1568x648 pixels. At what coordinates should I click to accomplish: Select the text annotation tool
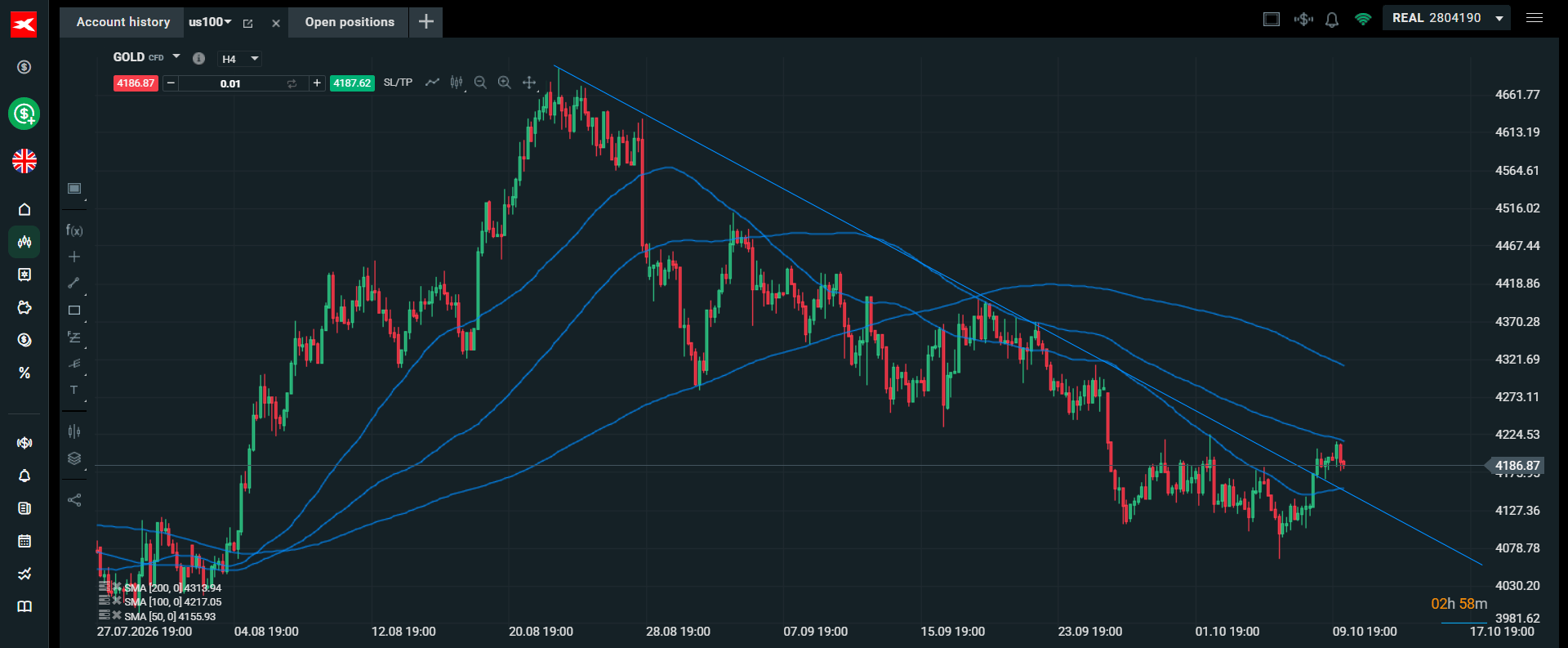(x=74, y=391)
